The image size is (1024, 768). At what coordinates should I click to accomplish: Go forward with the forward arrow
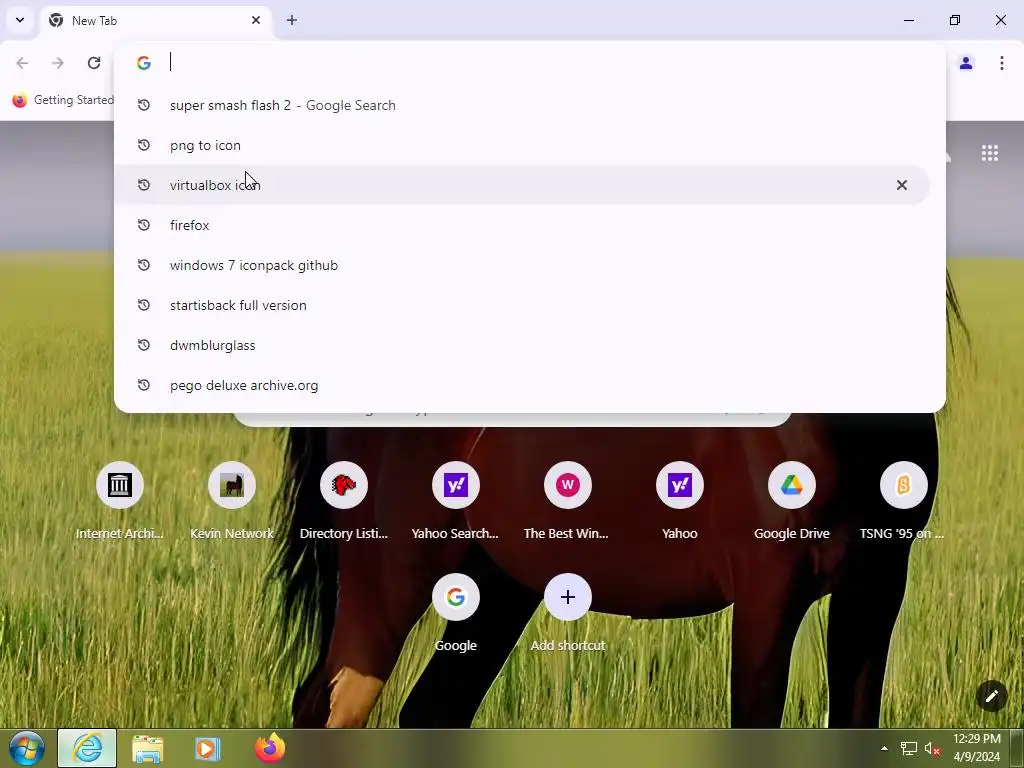coord(58,63)
